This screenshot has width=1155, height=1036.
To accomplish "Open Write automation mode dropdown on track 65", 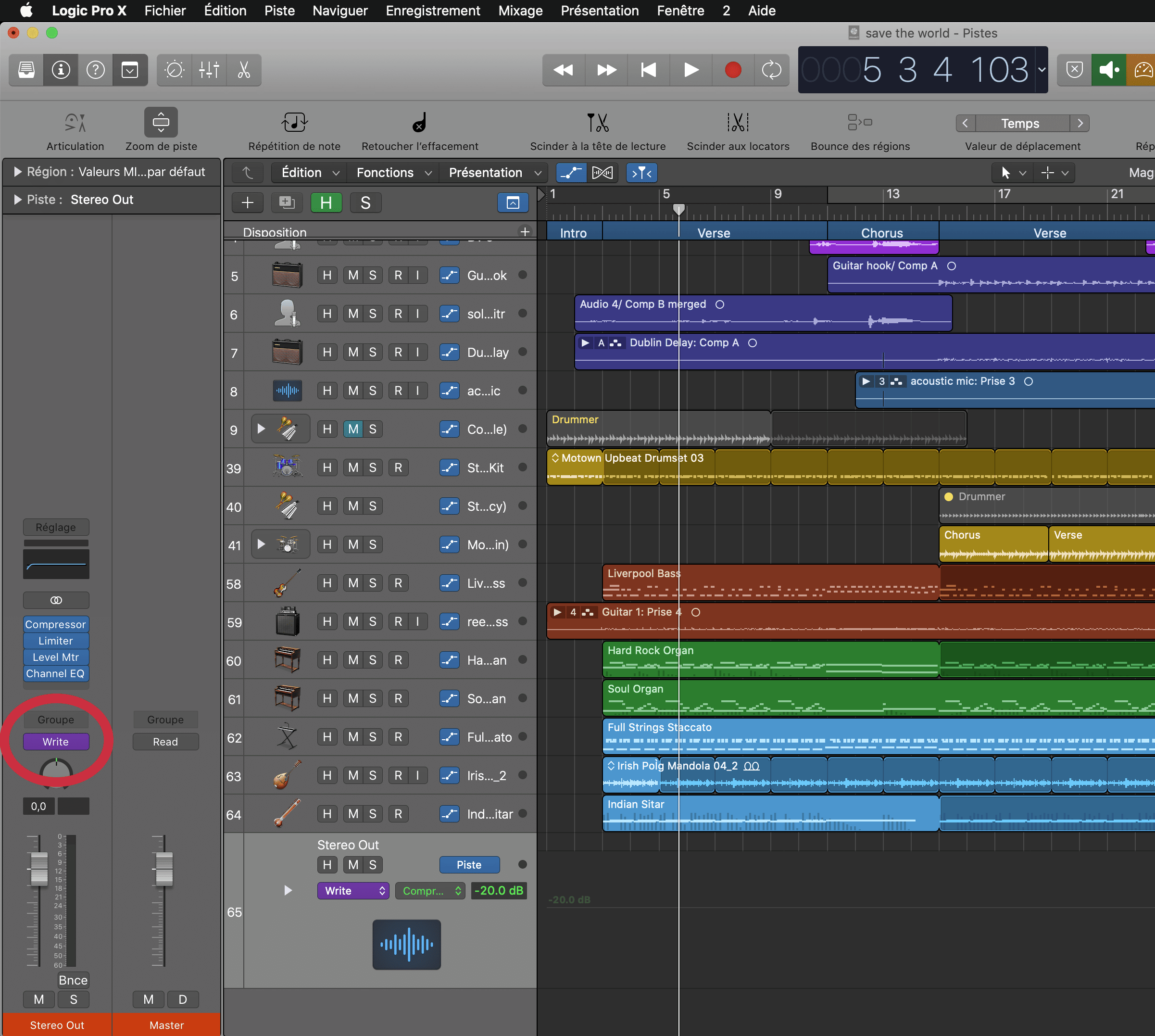I will point(353,891).
